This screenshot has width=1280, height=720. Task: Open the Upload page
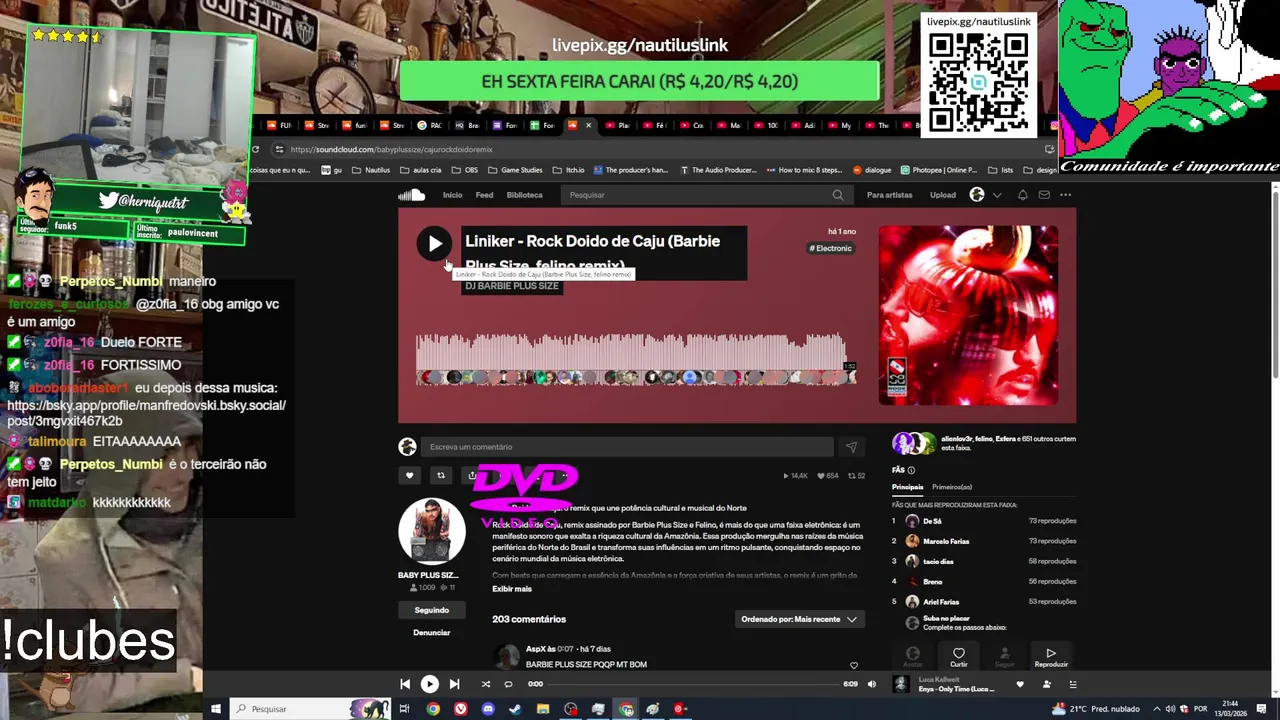point(943,195)
